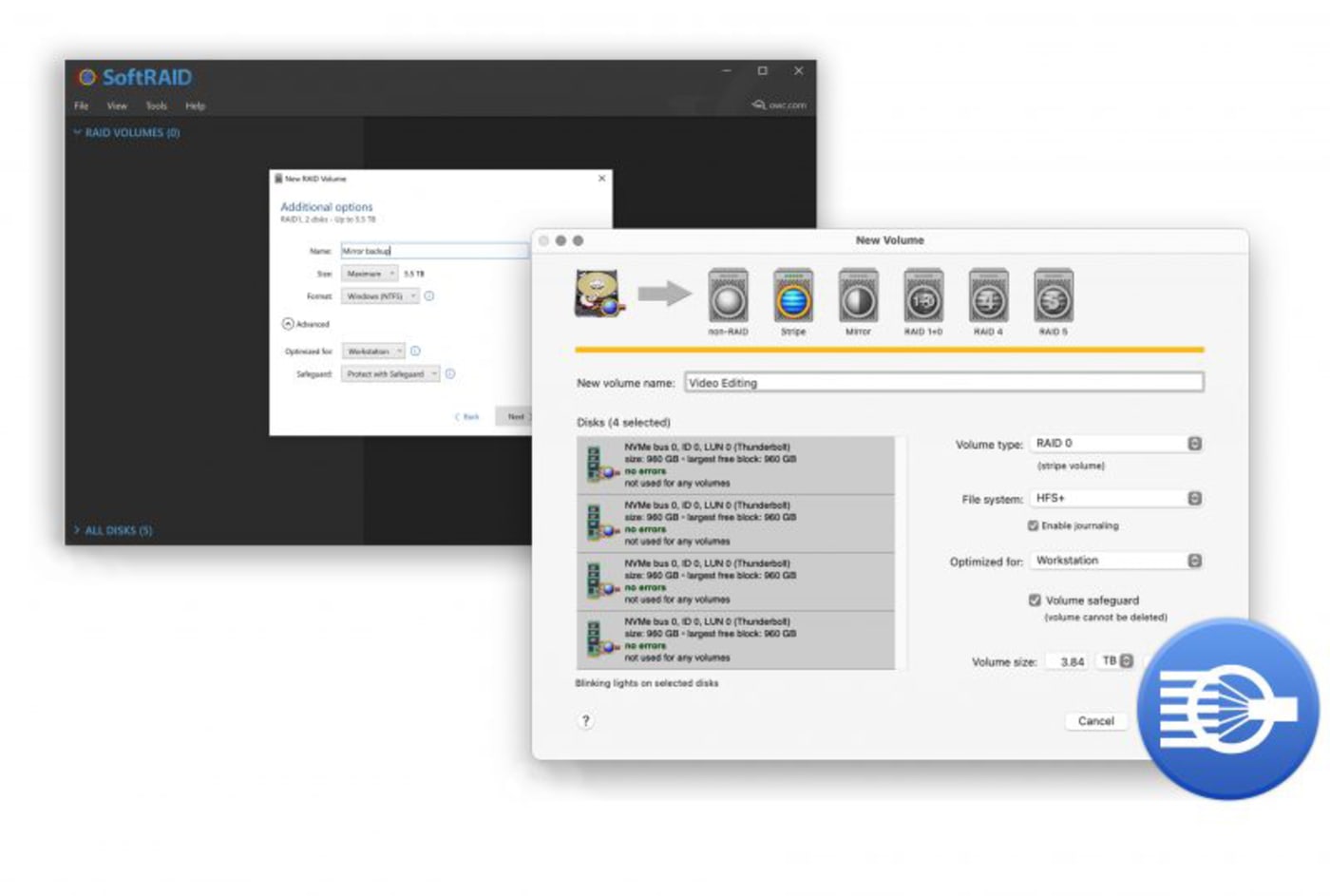The image size is (1330, 896).
Task: Toggle the Enable journaling checkbox
Action: pos(1033,525)
